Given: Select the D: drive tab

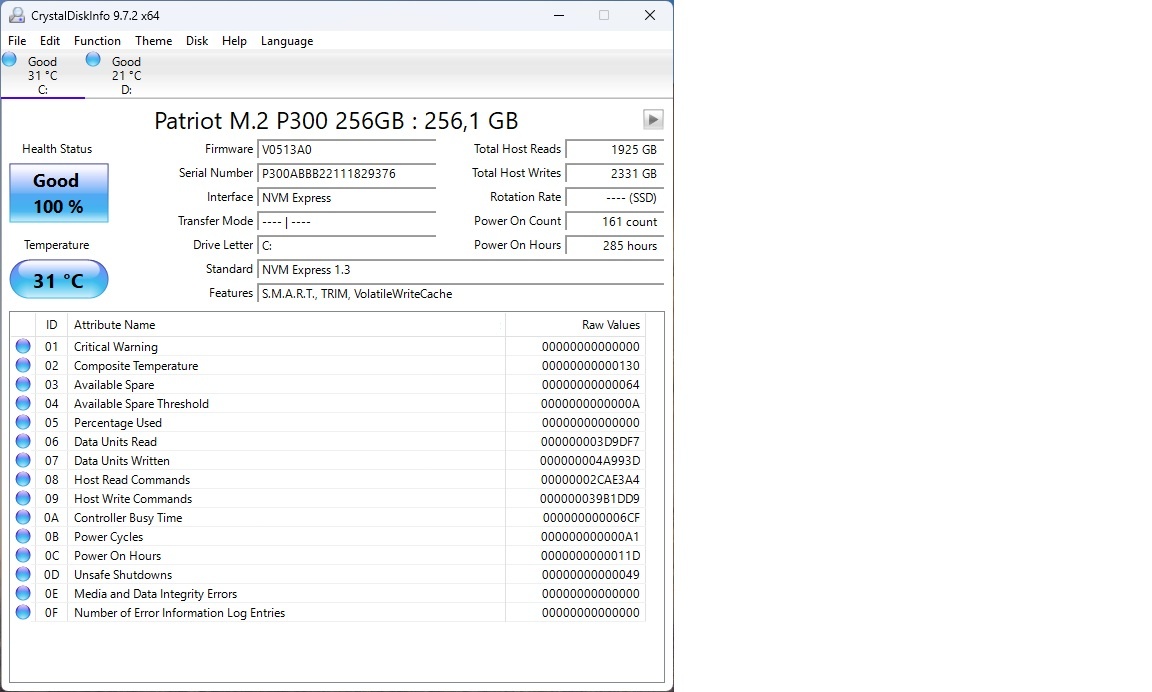Looking at the screenshot, I should [x=125, y=75].
